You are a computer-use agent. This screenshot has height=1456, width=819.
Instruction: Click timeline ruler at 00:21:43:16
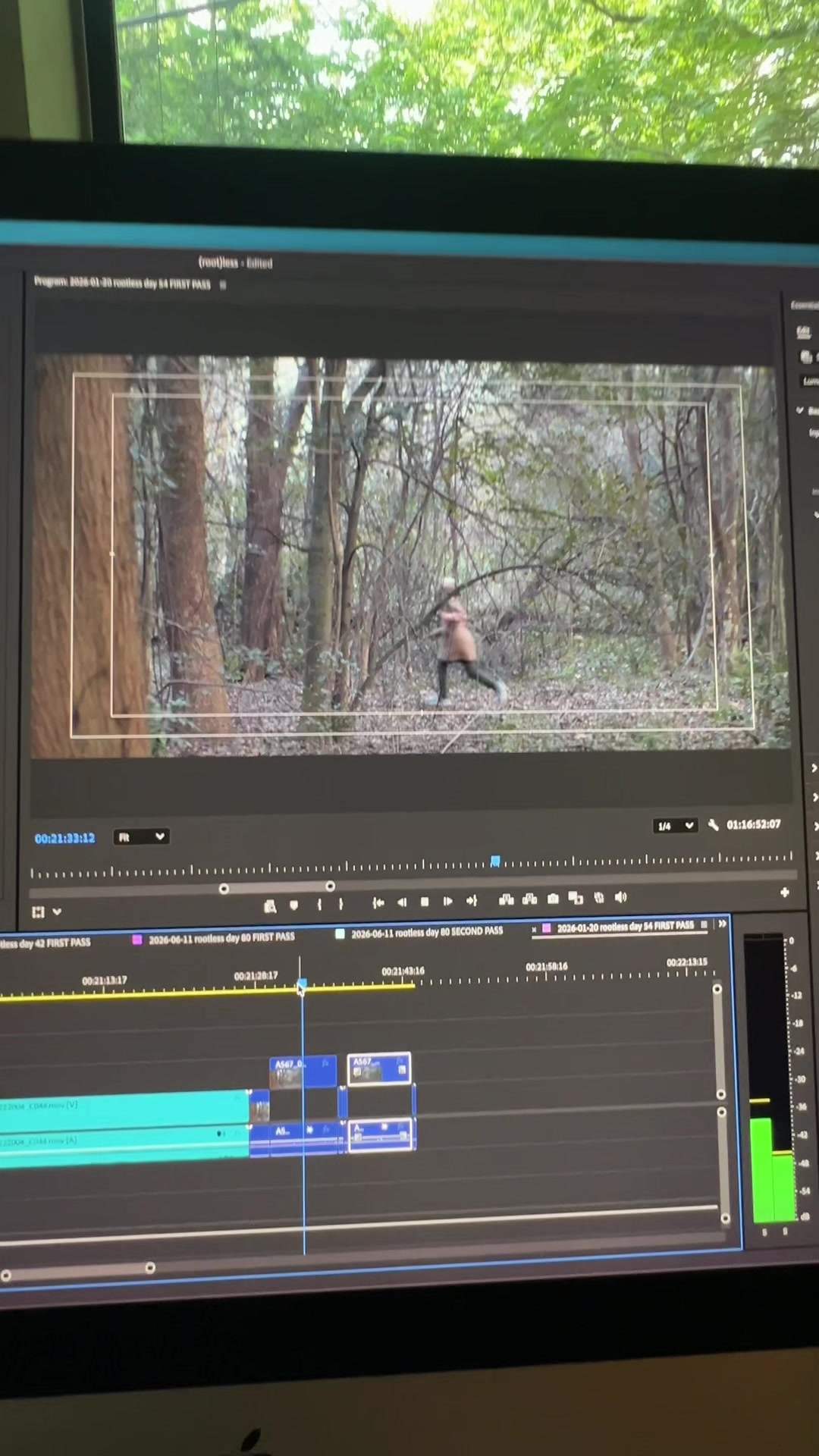(403, 971)
